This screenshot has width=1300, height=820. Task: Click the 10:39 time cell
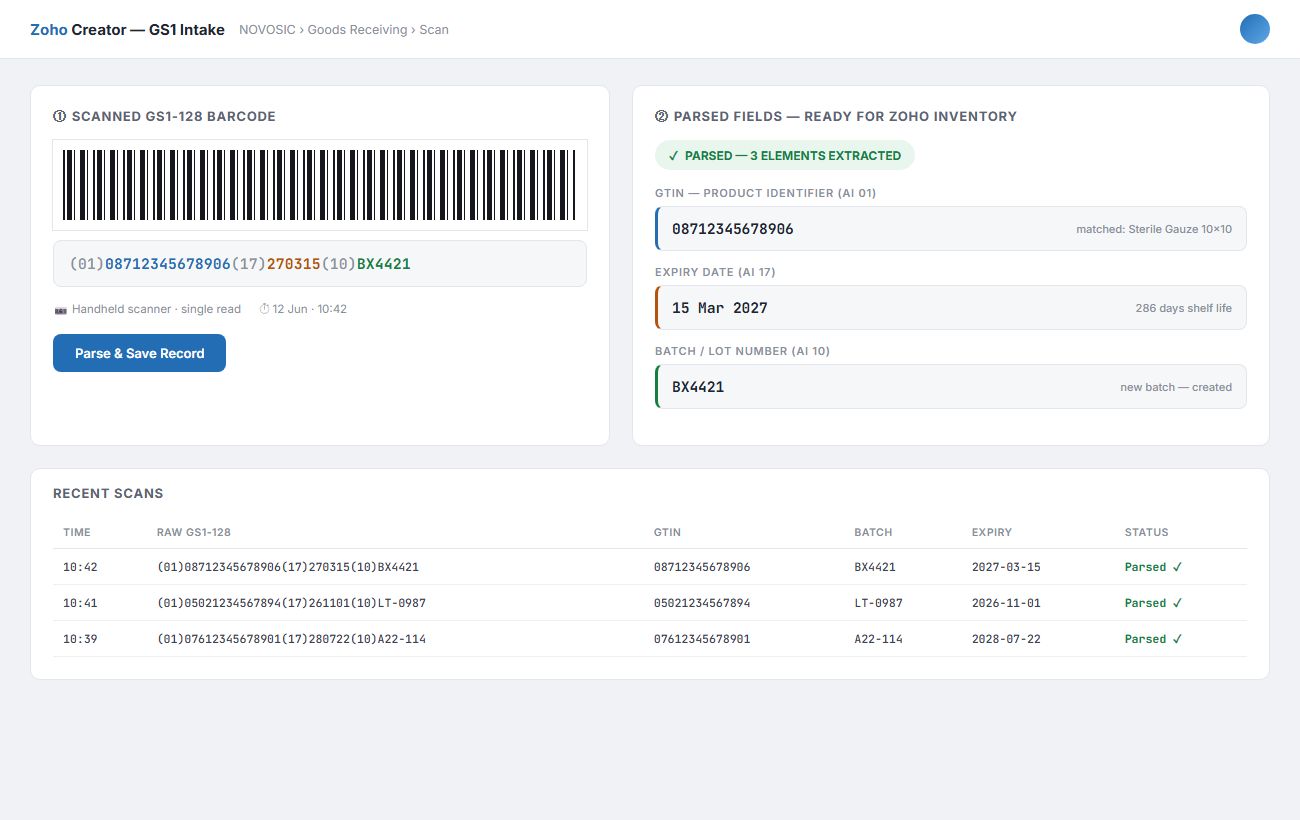click(80, 639)
